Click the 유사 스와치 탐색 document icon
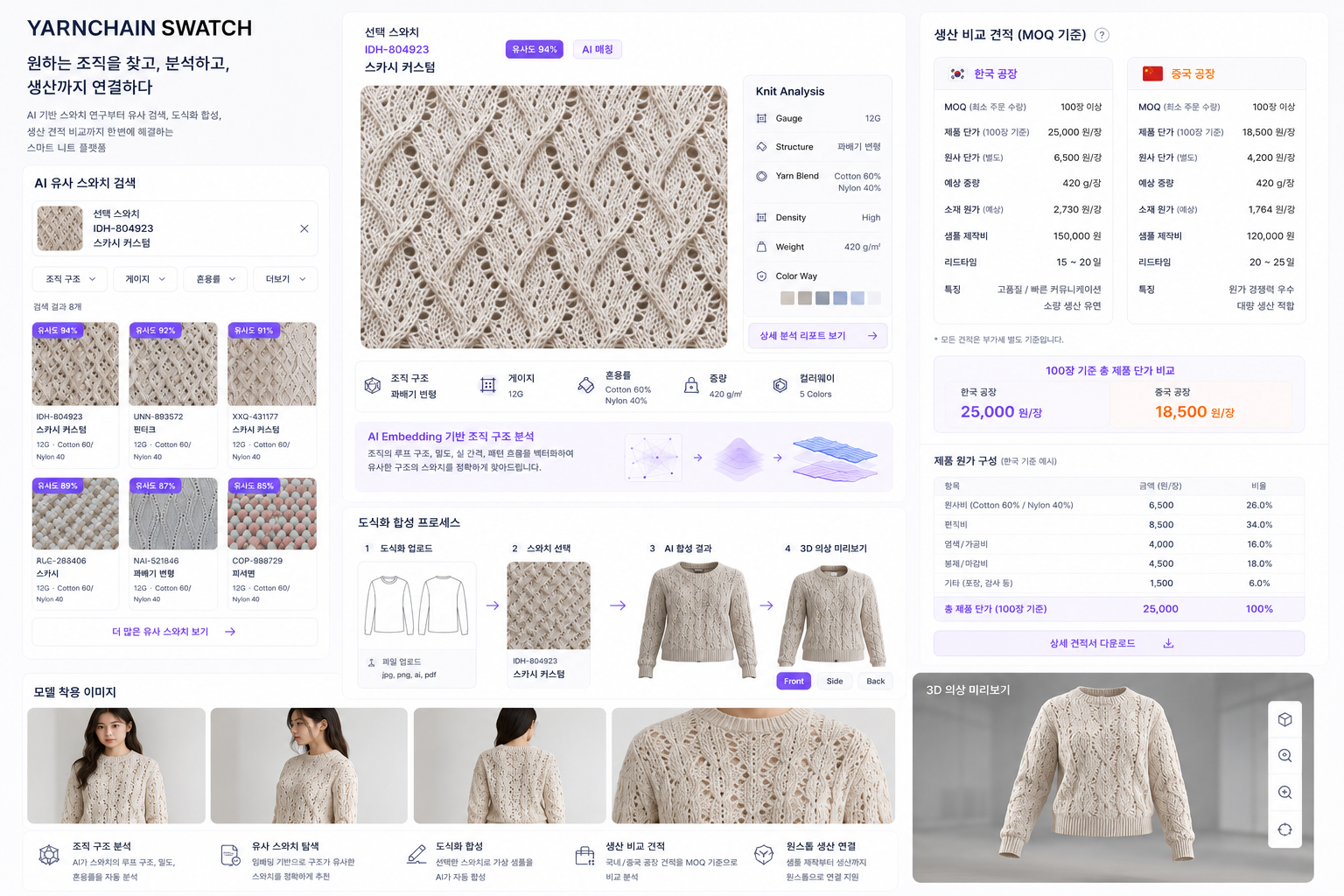 (x=230, y=855)
